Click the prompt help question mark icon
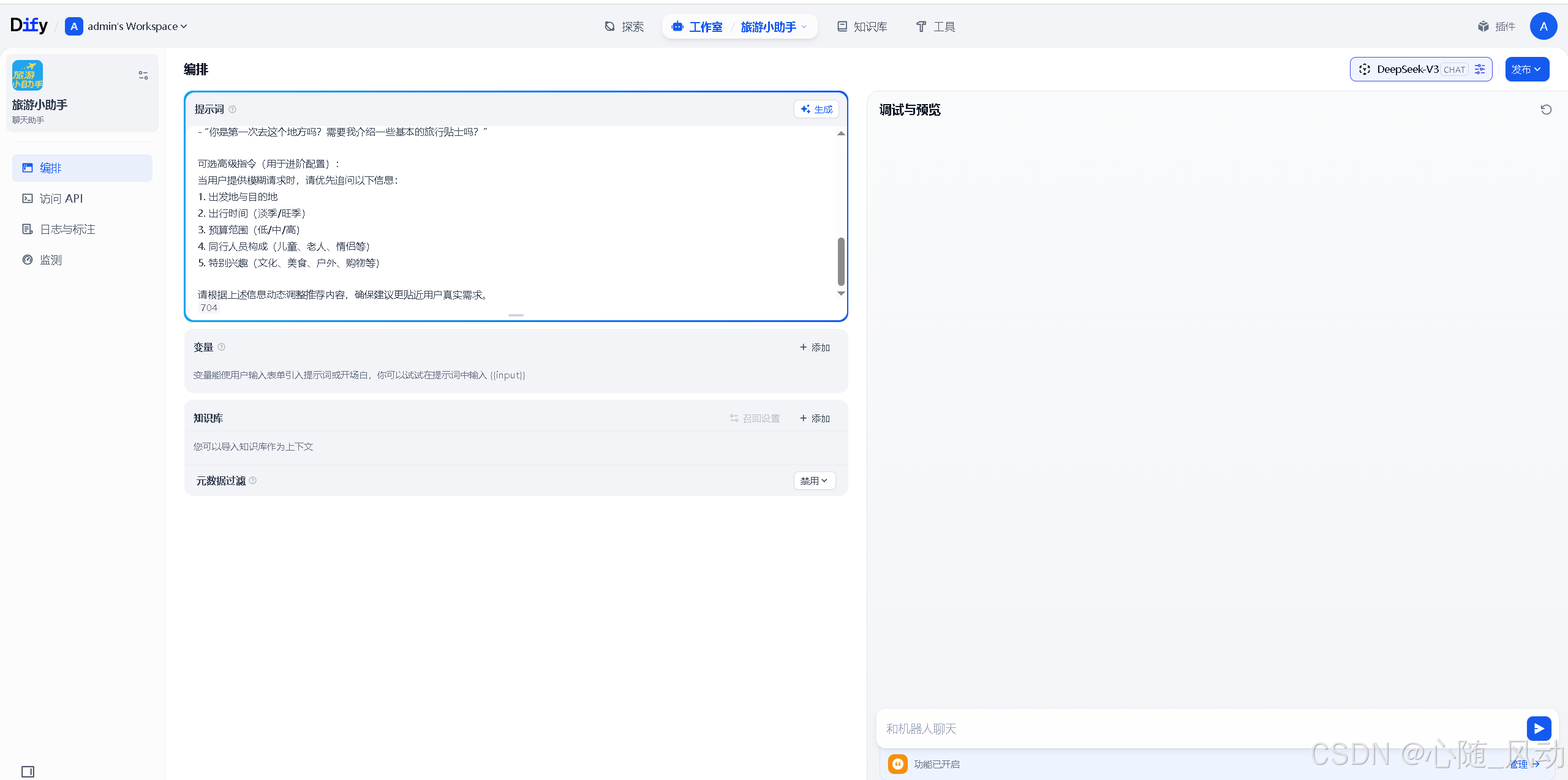Screen dimensions: 1568x780 click(x=233, y=110)
